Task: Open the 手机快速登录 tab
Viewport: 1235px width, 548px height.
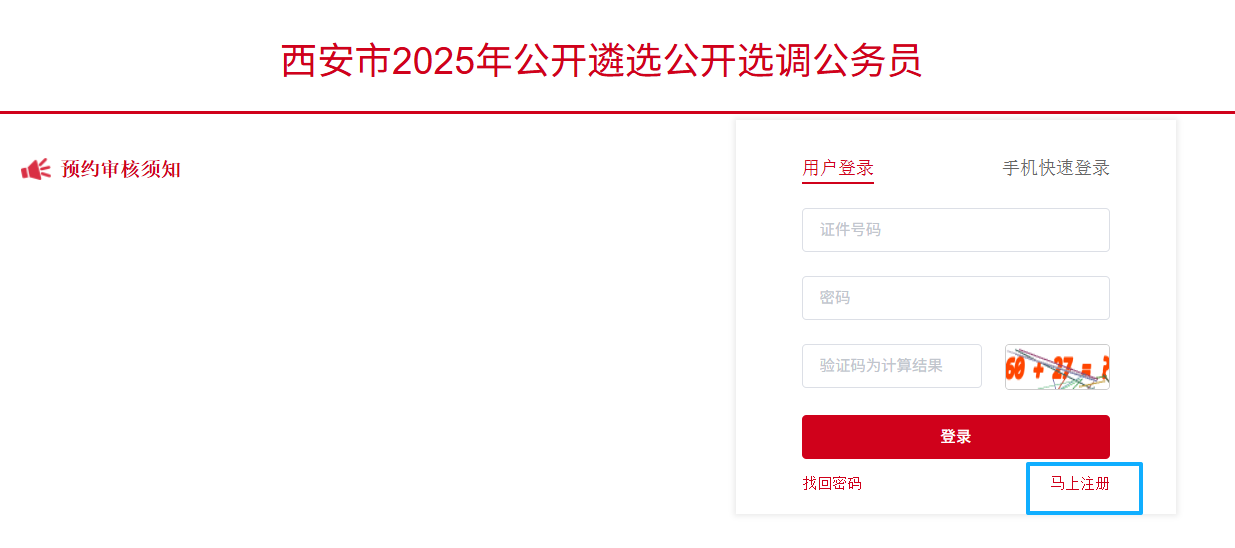Action: tap(1056, 168)
